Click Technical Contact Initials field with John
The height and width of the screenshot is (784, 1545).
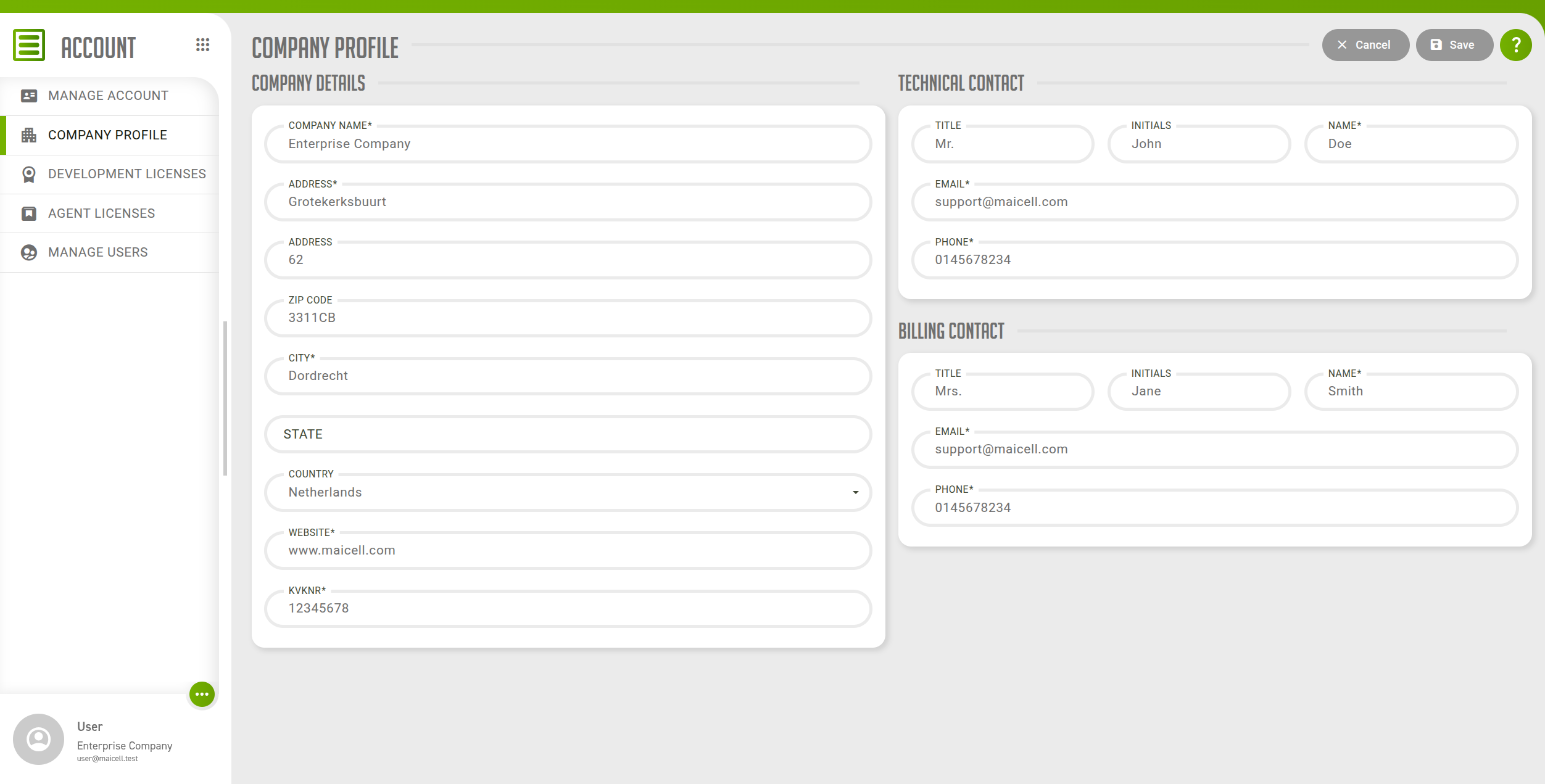tap(1199, 144)
